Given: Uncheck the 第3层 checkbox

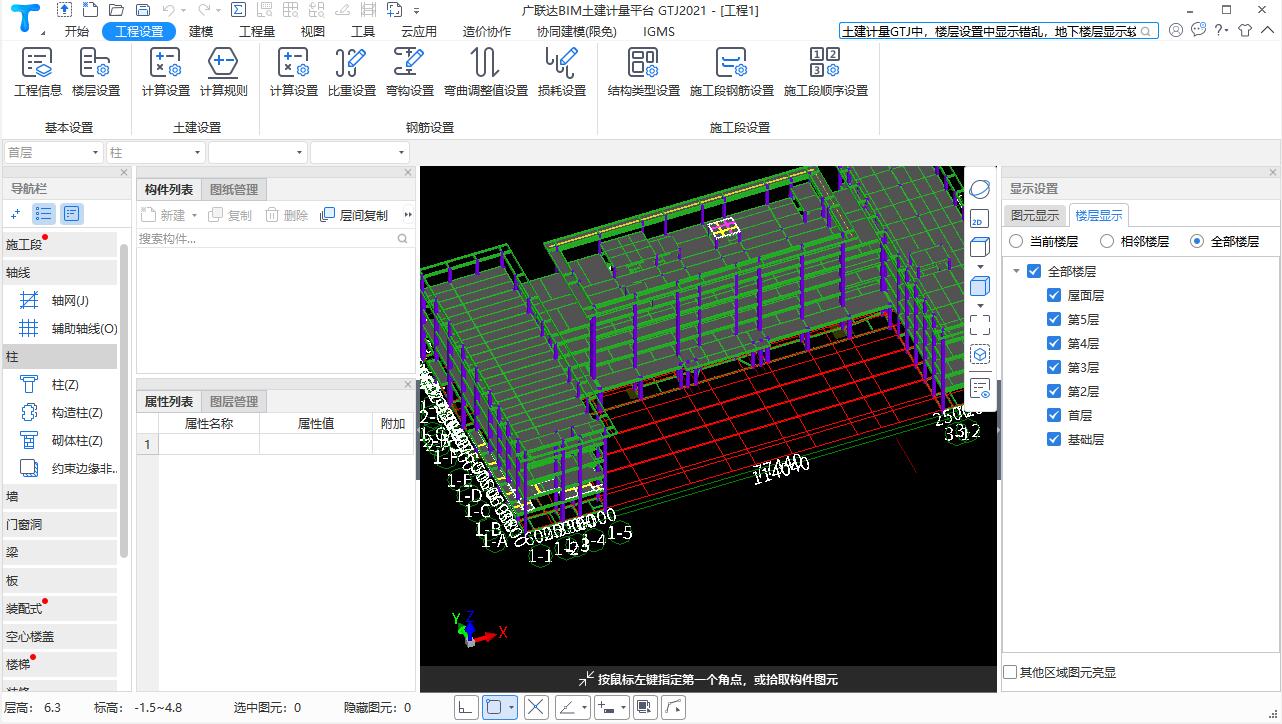Looking at the screenshot, I should tap(1054, 367).
